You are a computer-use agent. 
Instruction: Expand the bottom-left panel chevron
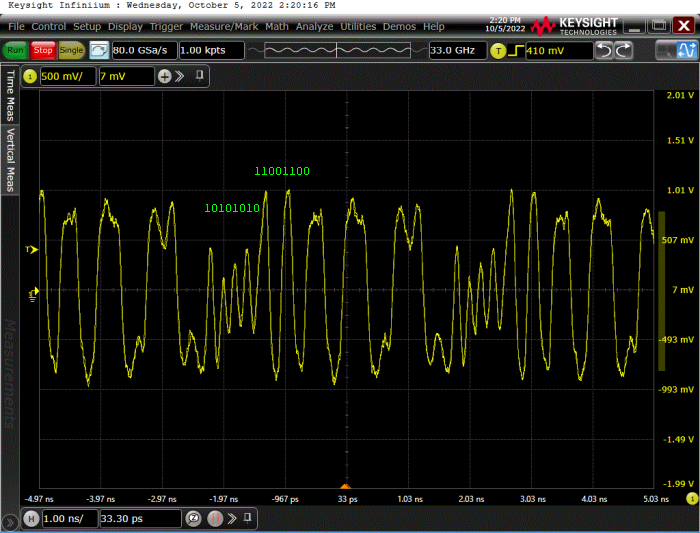click(10, 521)
